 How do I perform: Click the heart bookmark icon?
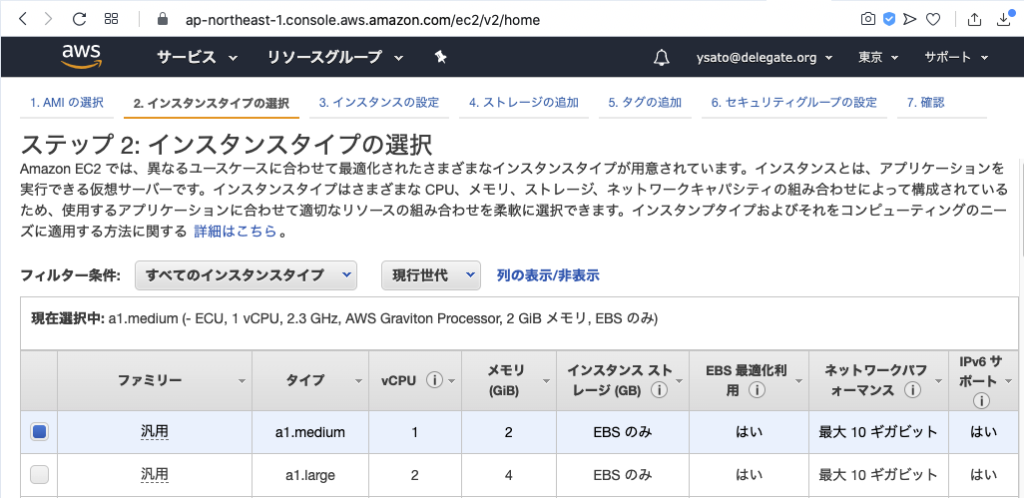click(x=933, y=19)
